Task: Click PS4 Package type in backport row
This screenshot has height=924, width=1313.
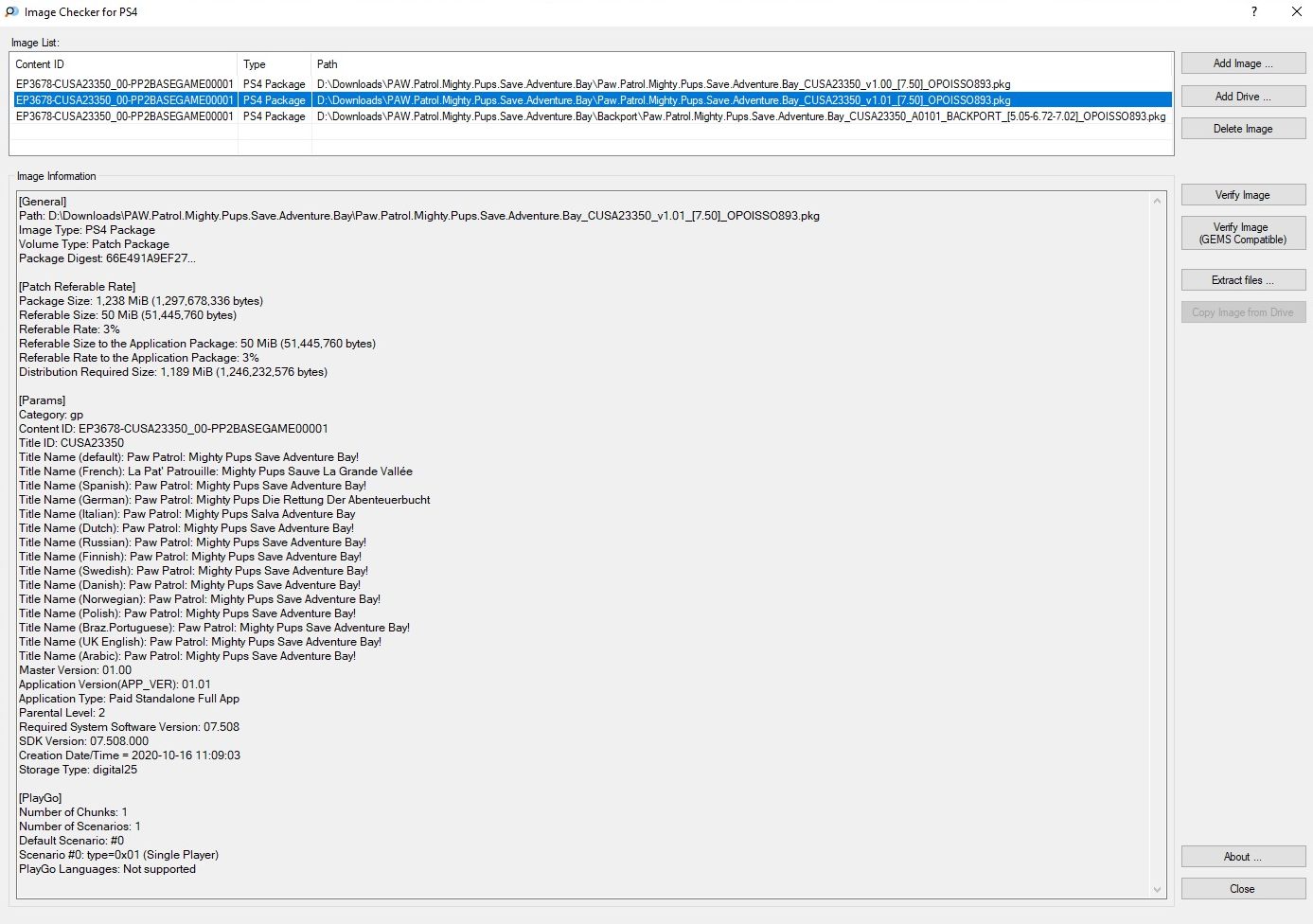Action: [x=275, y=116]
